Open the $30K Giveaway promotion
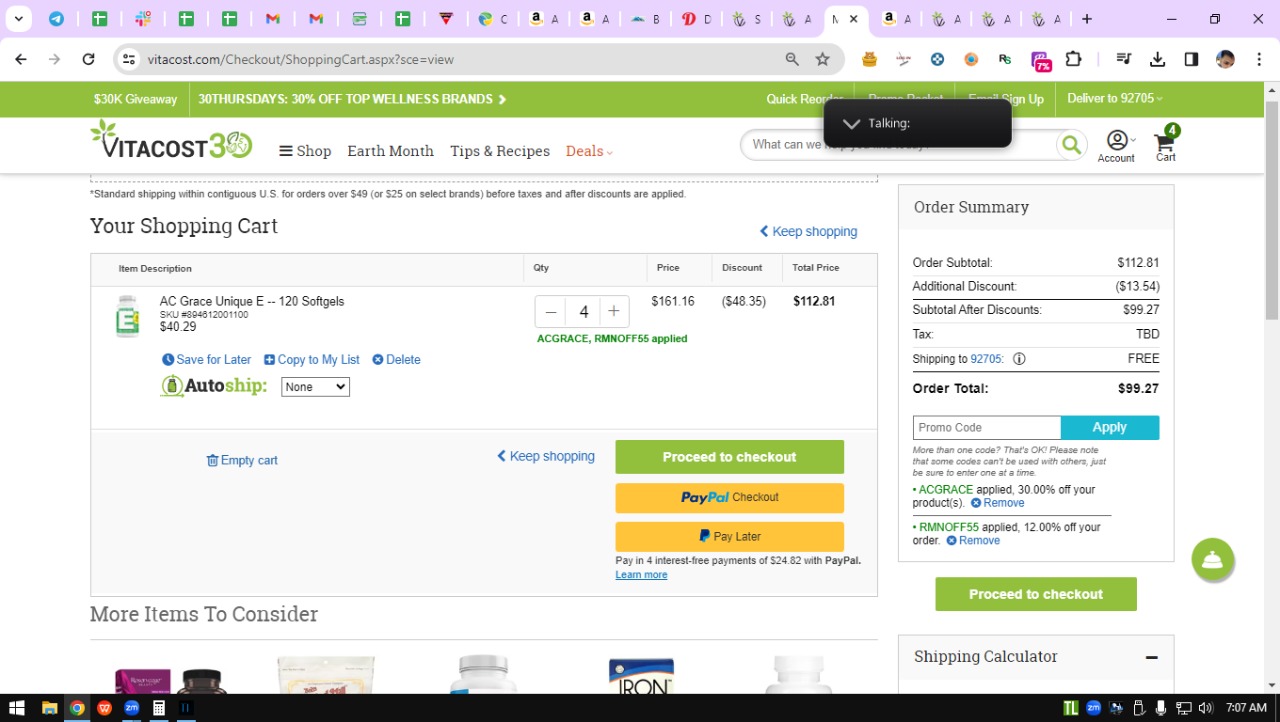1280x722 pixels. [135, 99]
